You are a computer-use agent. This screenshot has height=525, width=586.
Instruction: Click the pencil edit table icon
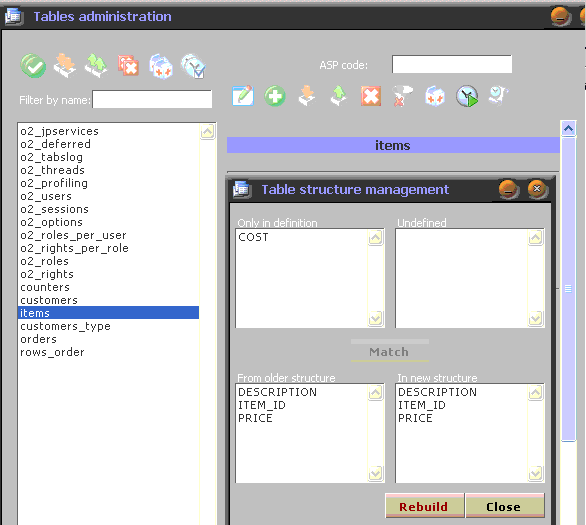[243, 96]
